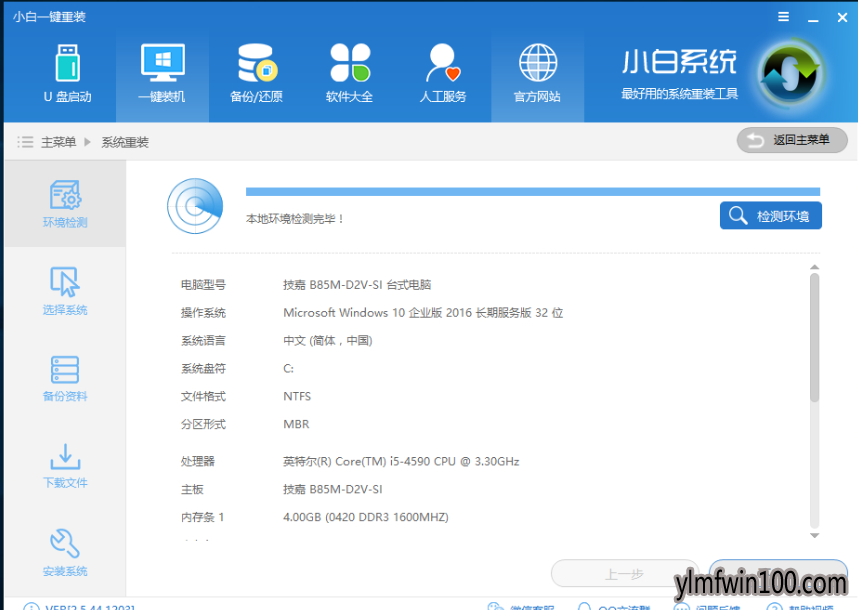Click the 小白系统 round logo emblem
This screenshot has height=610, width=858.
point(791,74)
